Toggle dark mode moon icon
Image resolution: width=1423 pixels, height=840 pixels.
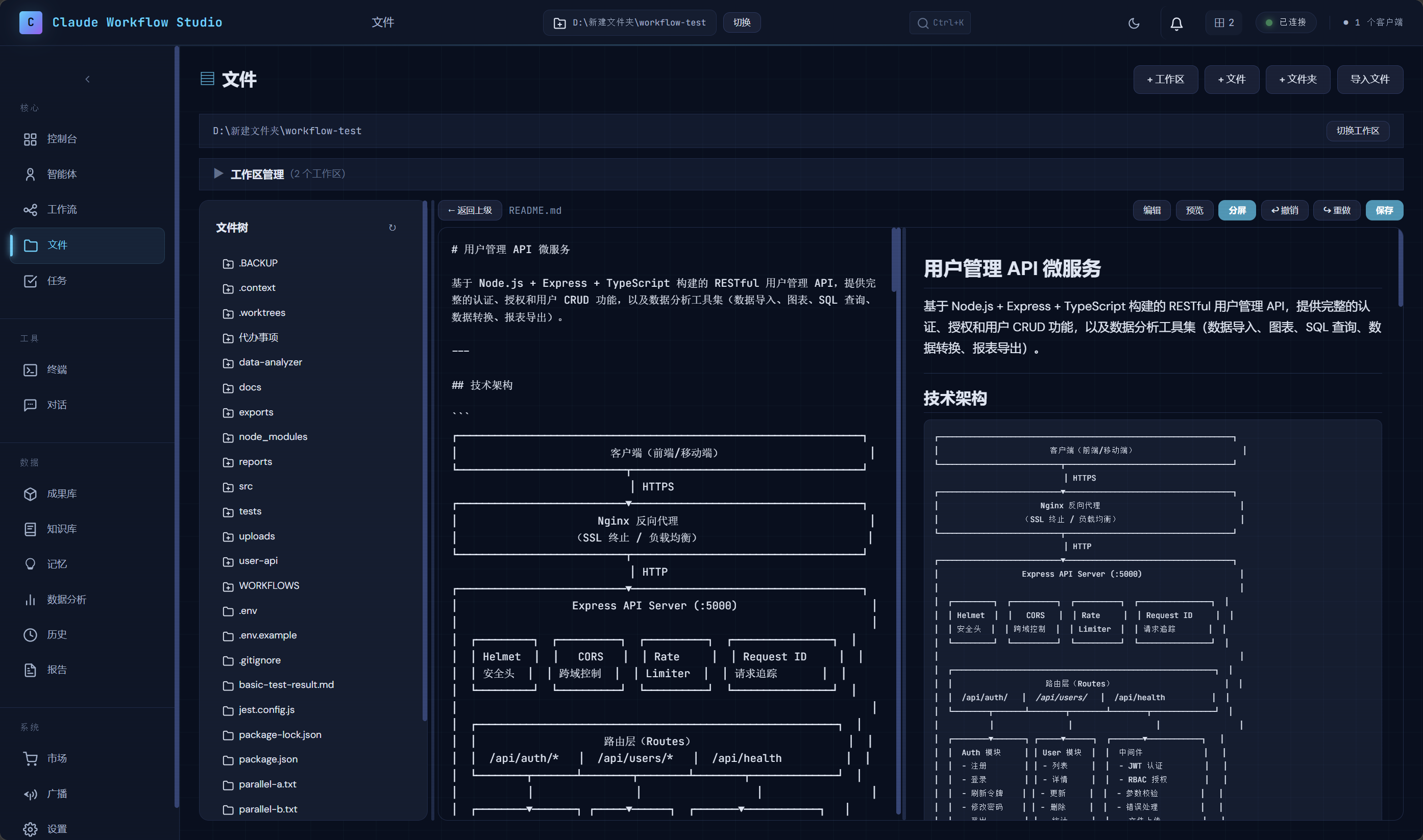1133,22
